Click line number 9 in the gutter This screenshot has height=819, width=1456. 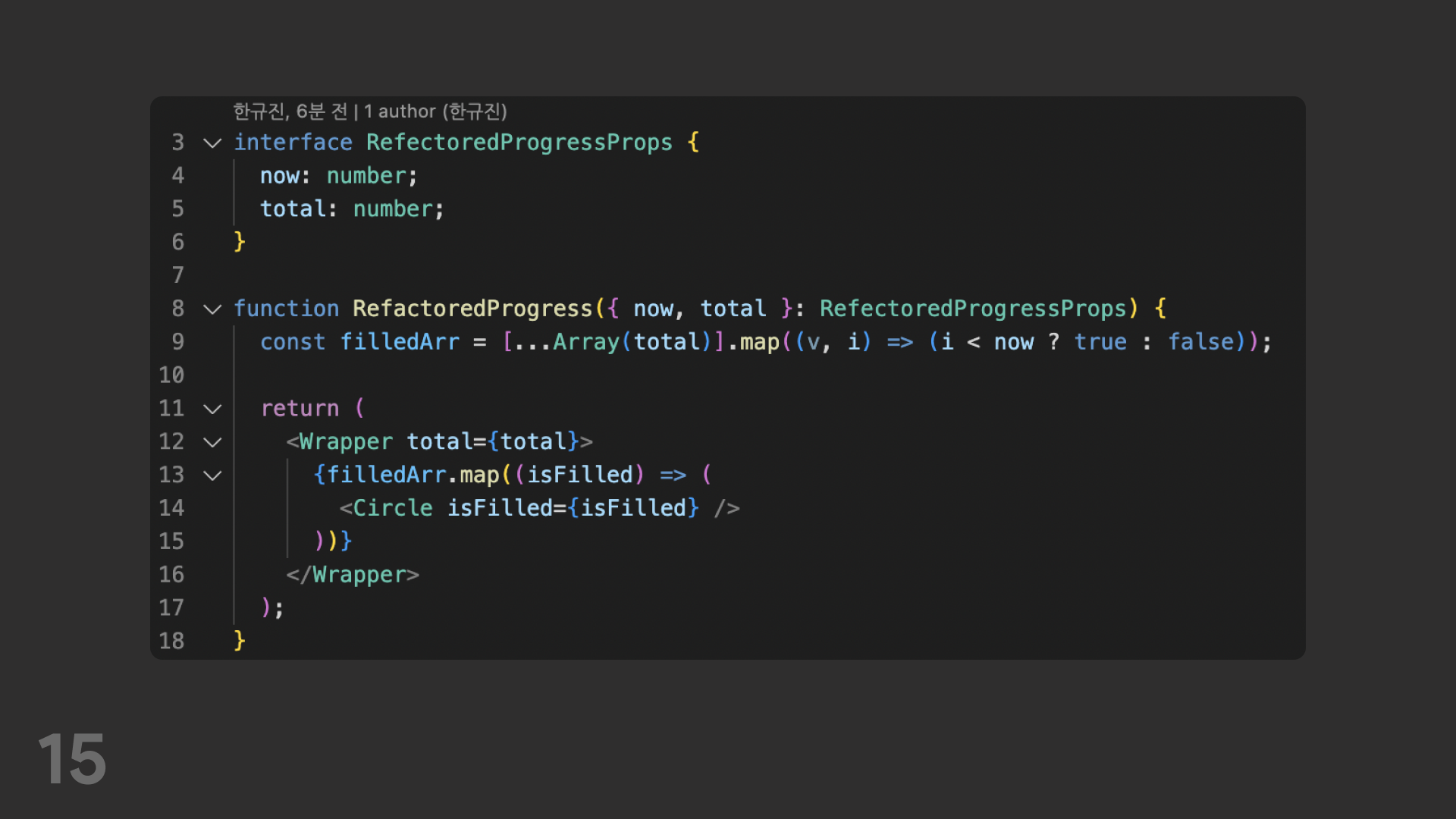click(177, 342)
